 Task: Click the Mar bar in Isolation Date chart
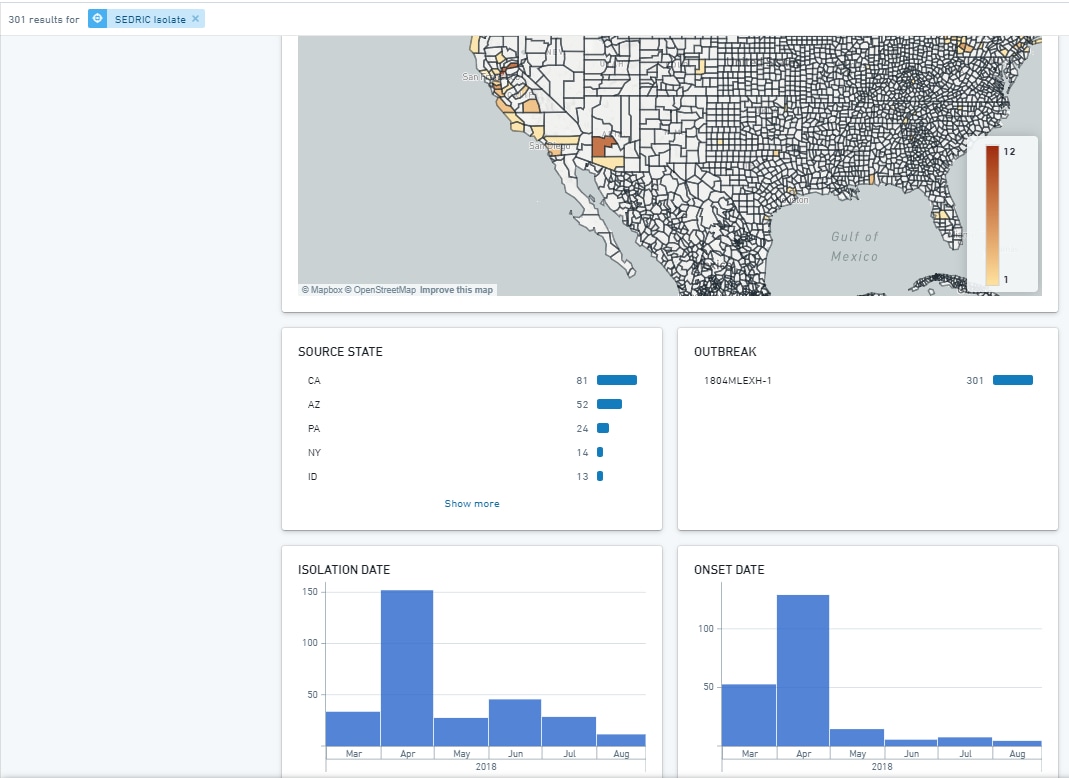click(352, 729)
